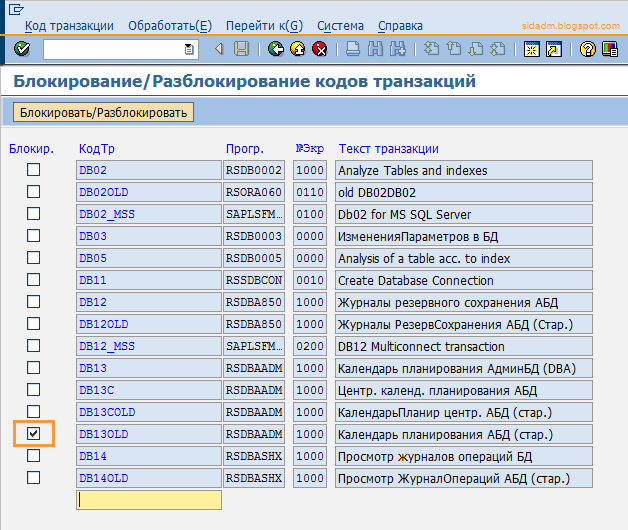Tick the lock checkbox for DB11

click(34, 280)
